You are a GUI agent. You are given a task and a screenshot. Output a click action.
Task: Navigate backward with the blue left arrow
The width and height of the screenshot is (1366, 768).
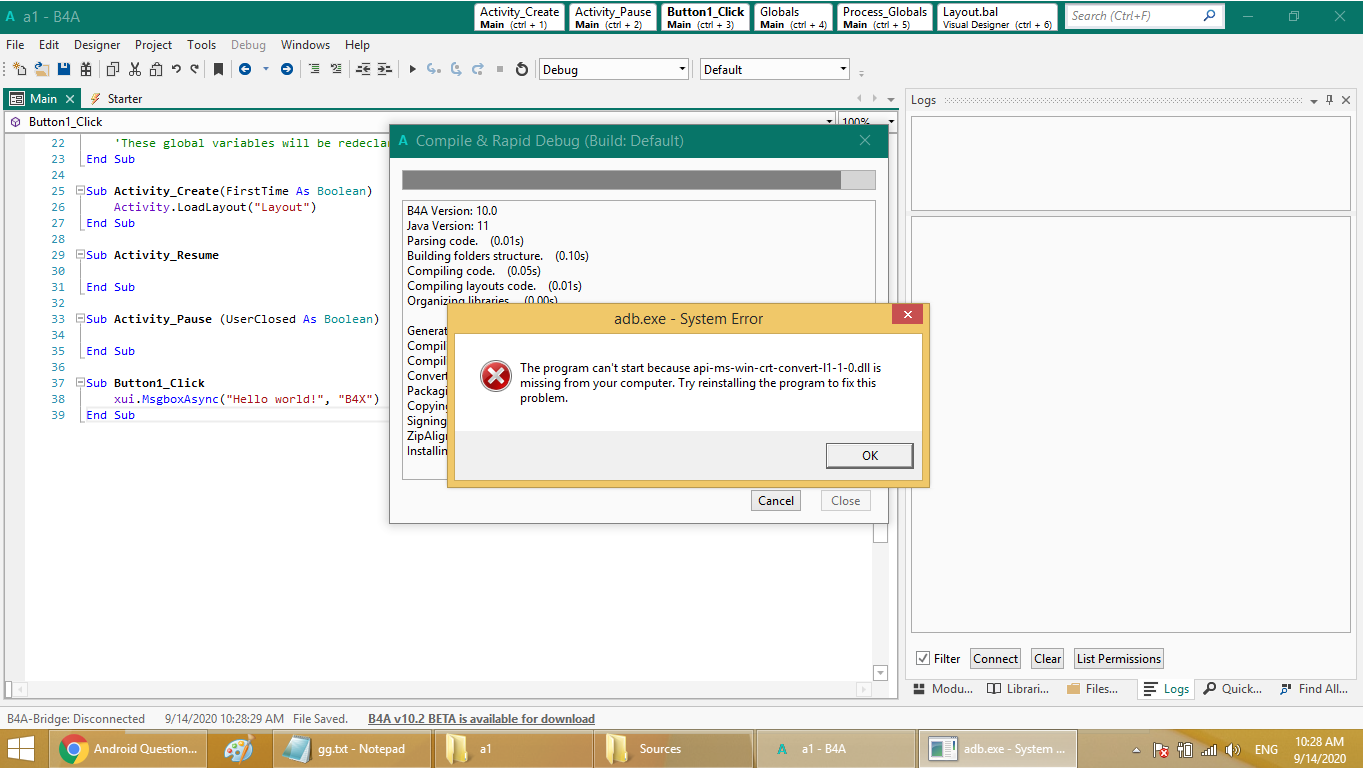[x=245, y=69]
